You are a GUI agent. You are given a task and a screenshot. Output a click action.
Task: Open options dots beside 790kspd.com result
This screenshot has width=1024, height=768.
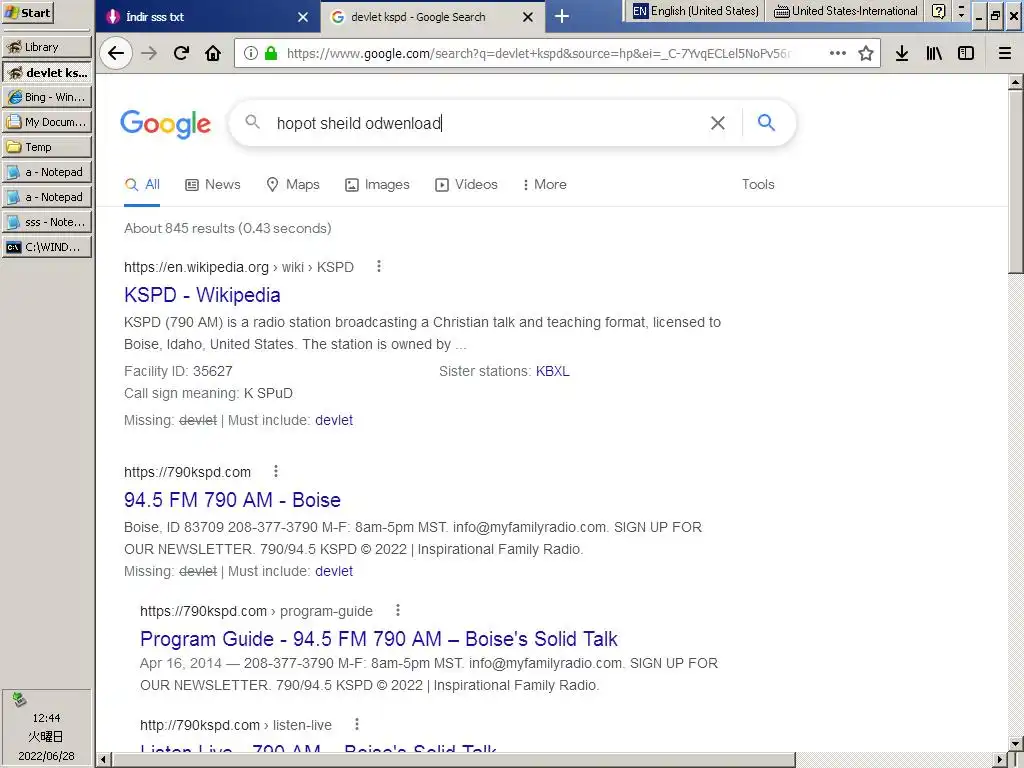(276, 471)
